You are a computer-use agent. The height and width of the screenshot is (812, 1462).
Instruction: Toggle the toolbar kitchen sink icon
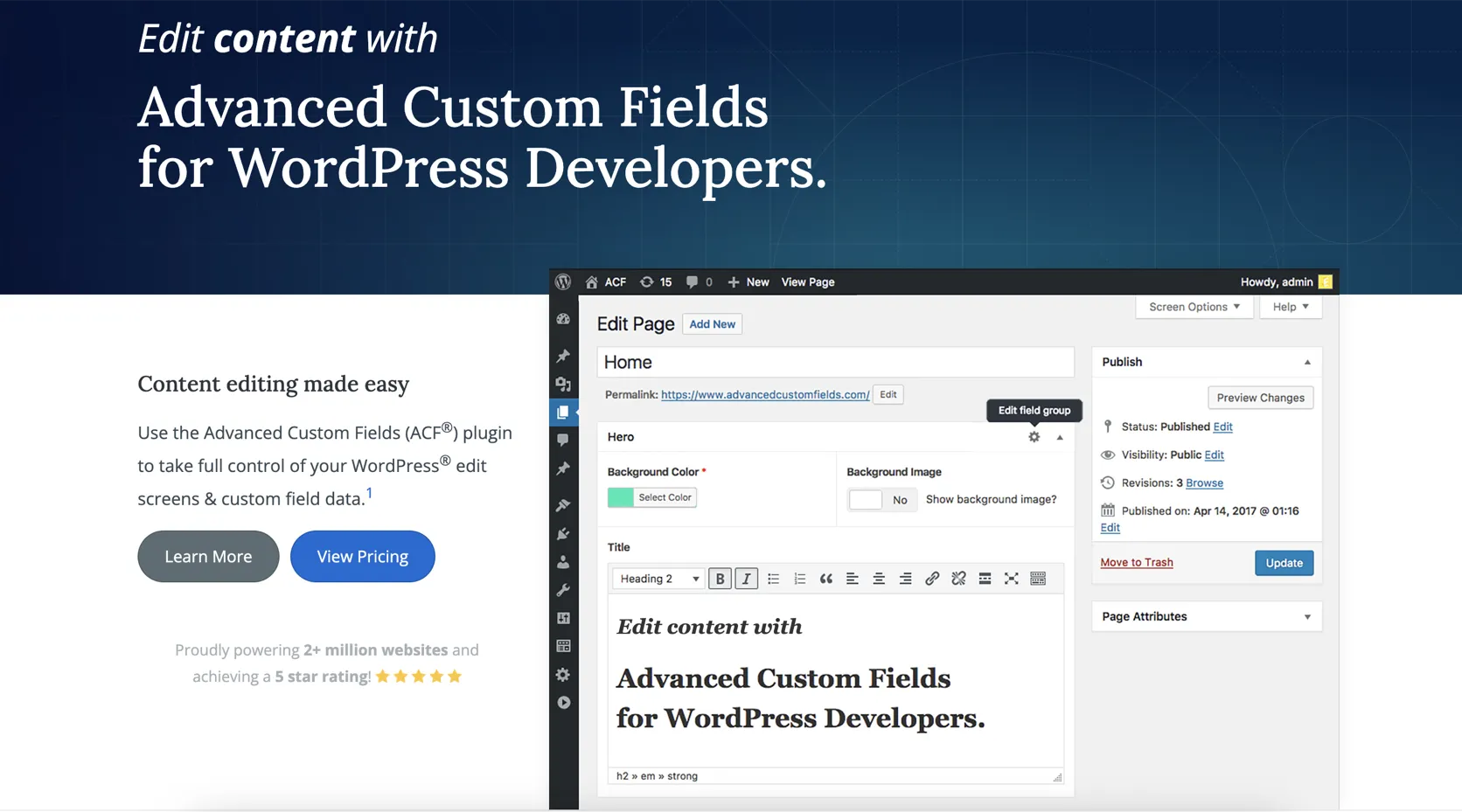1038,579
